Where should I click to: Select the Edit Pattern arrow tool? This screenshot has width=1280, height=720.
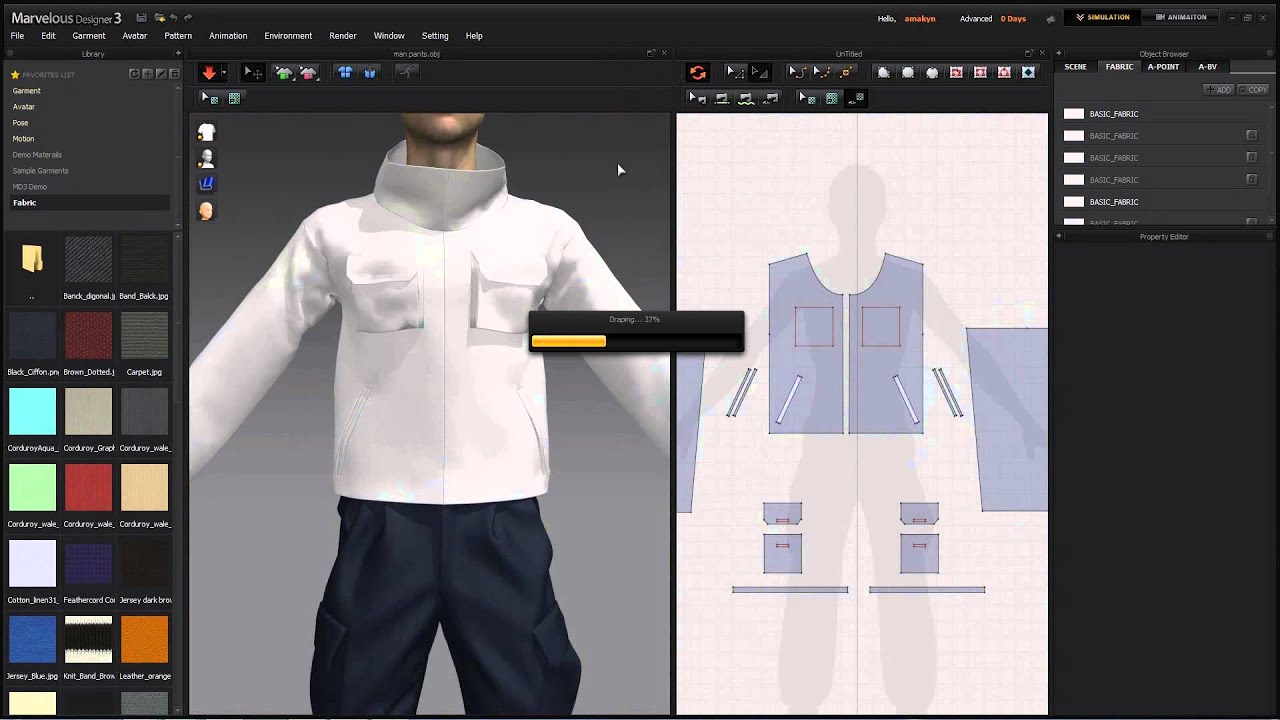(x=734, y=72)
